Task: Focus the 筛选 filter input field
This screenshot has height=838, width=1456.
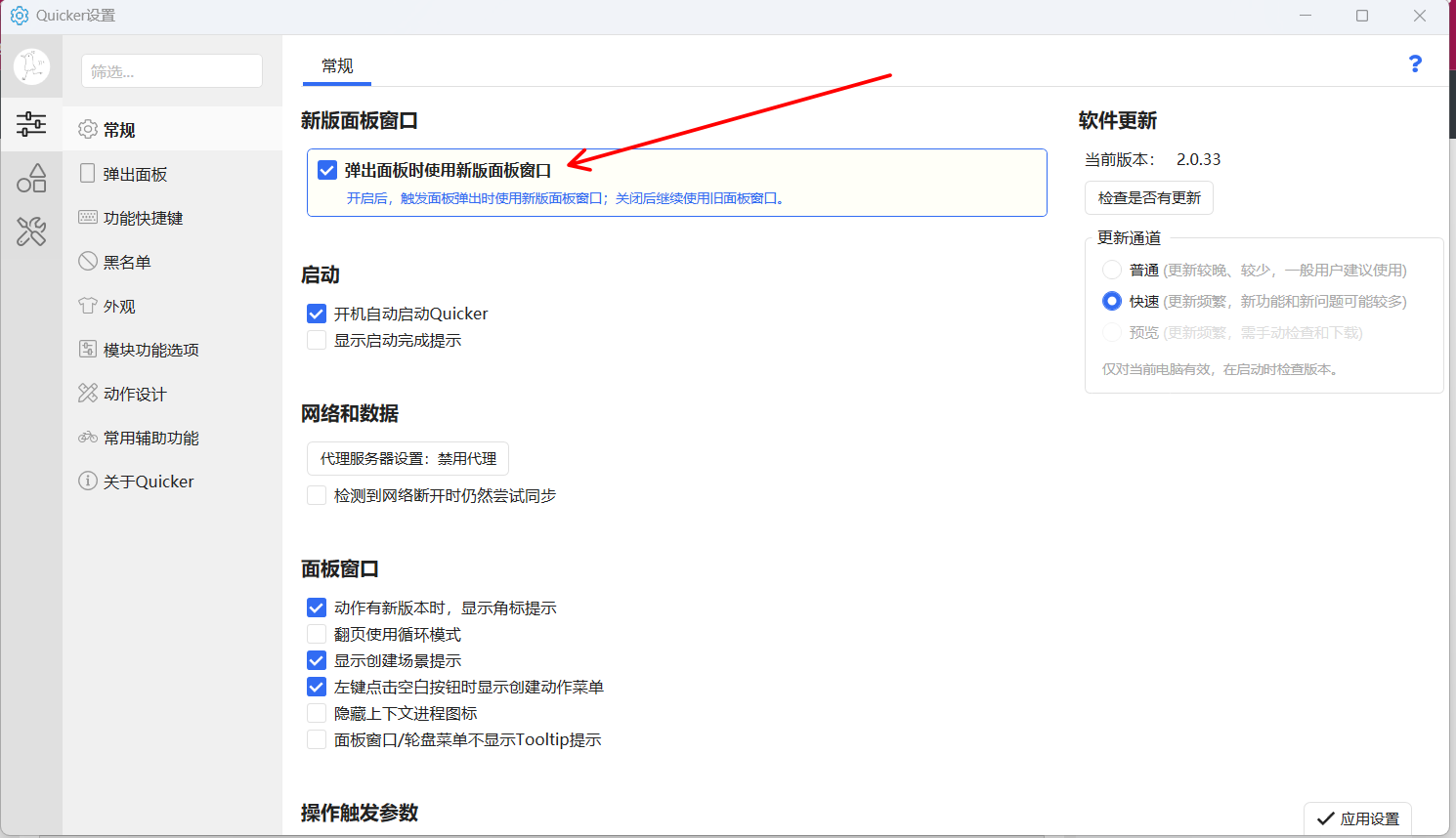Action: coord(172,71)
